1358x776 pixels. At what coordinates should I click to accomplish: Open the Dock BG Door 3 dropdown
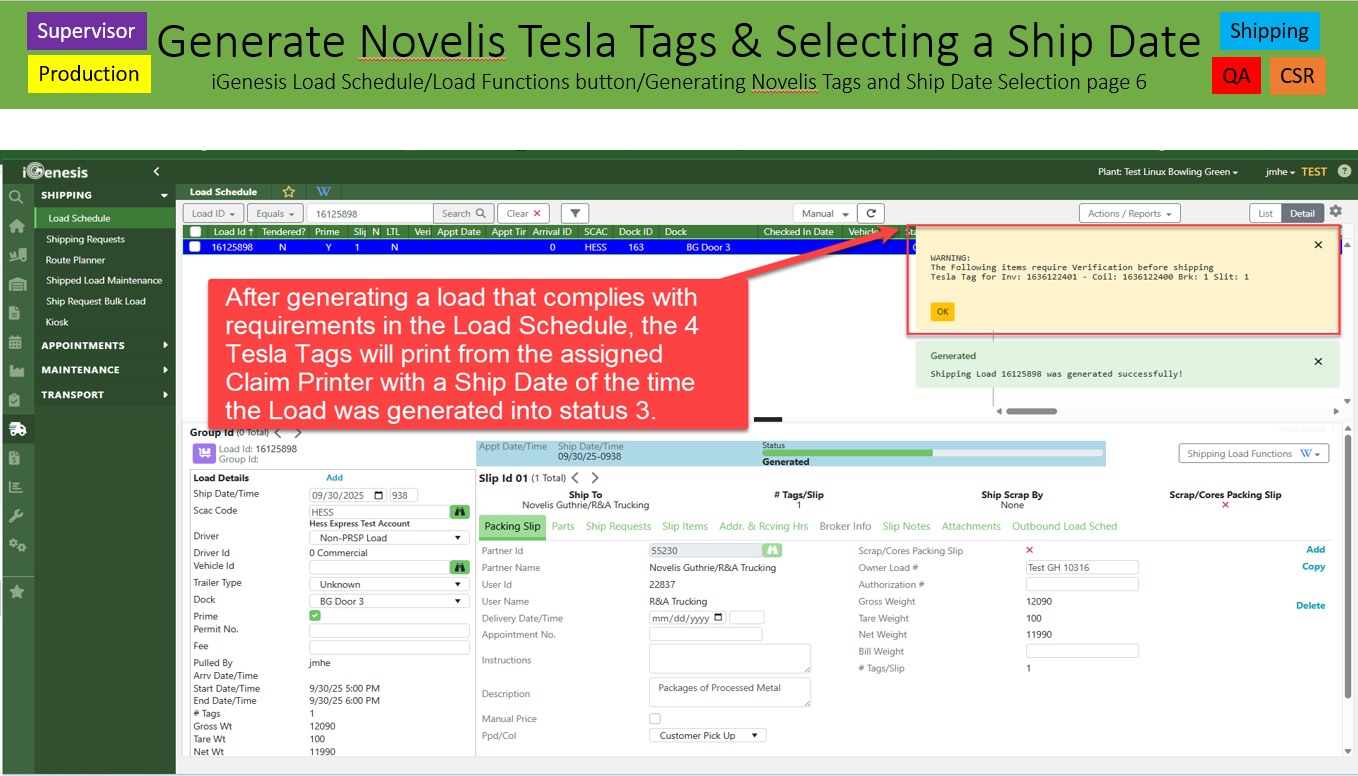click(x=389, y=601)
